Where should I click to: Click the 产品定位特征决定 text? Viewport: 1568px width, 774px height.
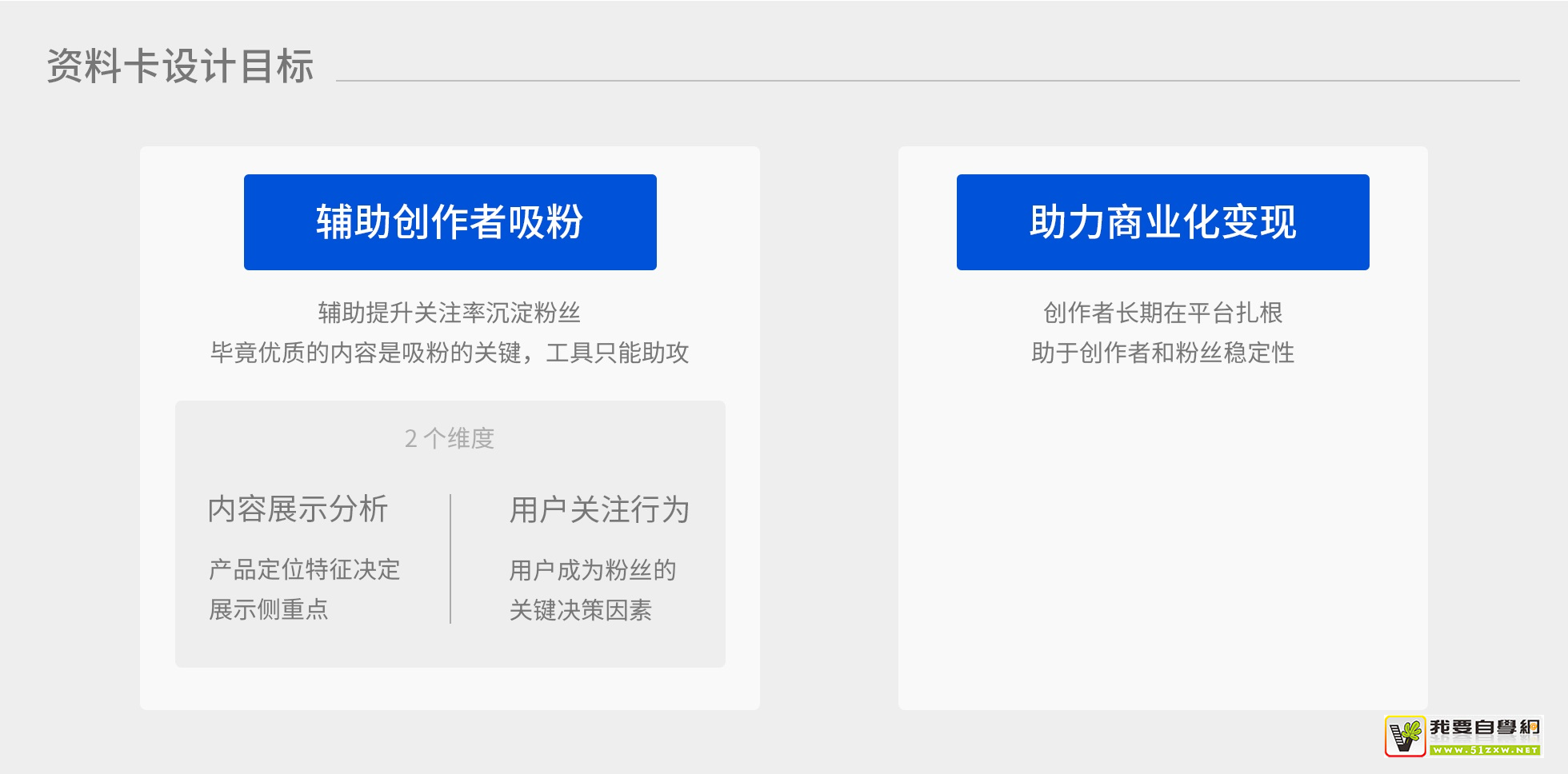[304, 569]
